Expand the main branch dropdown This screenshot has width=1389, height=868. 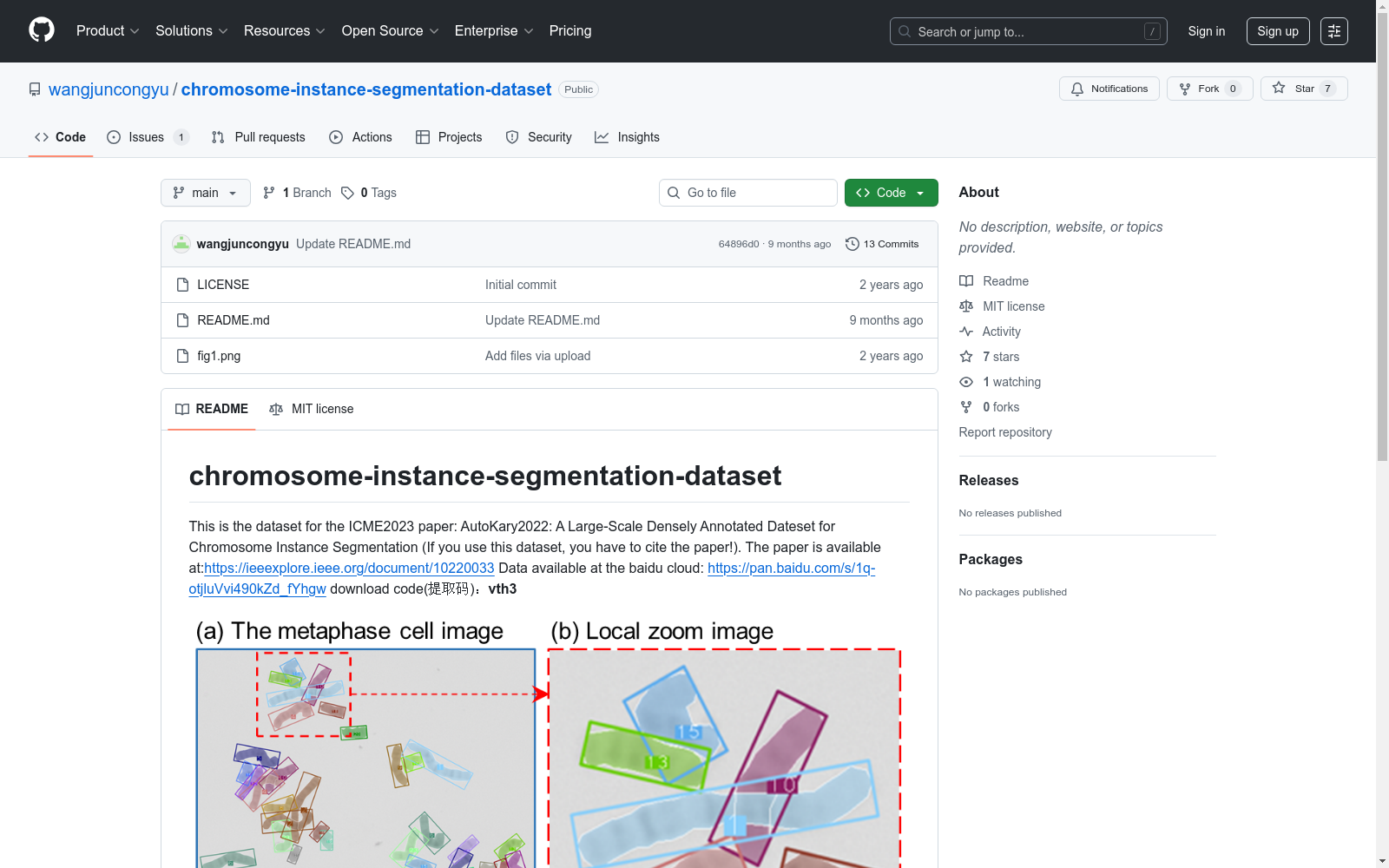(x=205, y=193)
